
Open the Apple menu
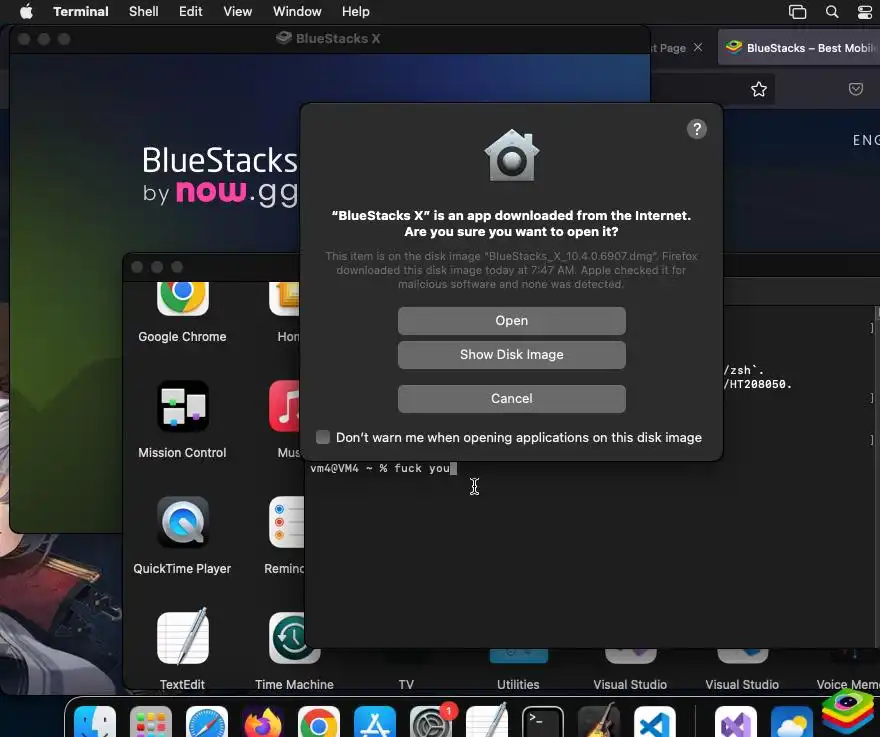(26, 11)
